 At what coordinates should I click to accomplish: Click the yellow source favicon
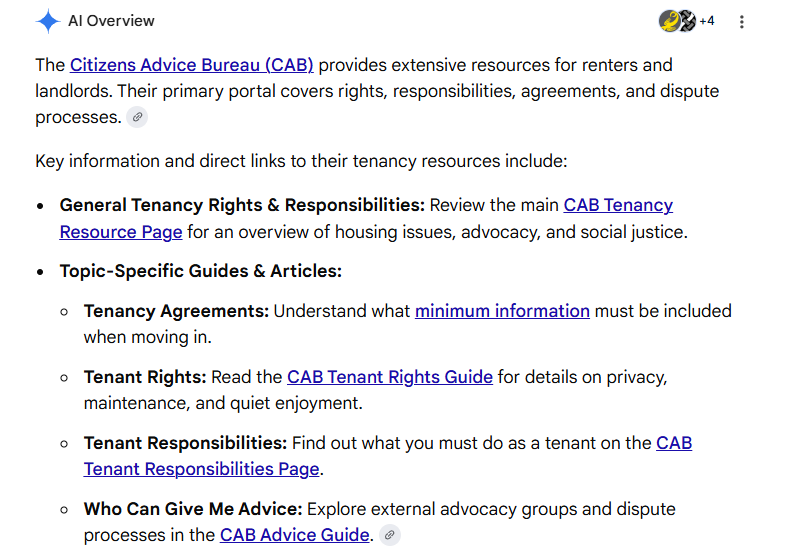(x=669, y=21)
